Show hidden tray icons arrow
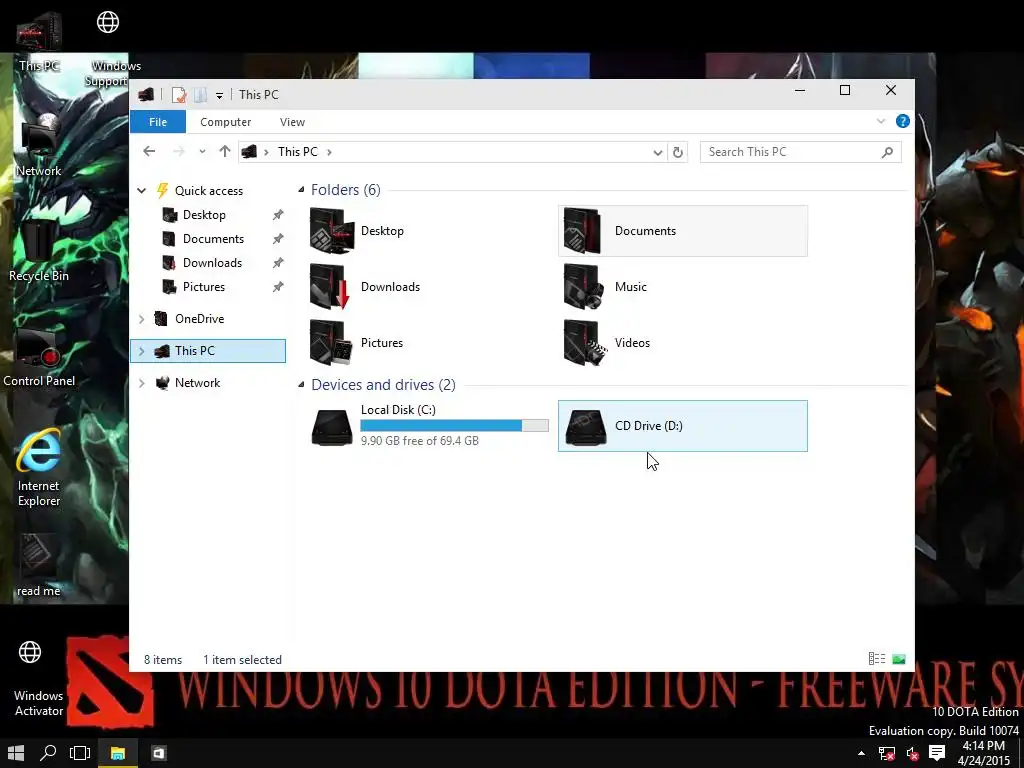 (x=861, y=754)
